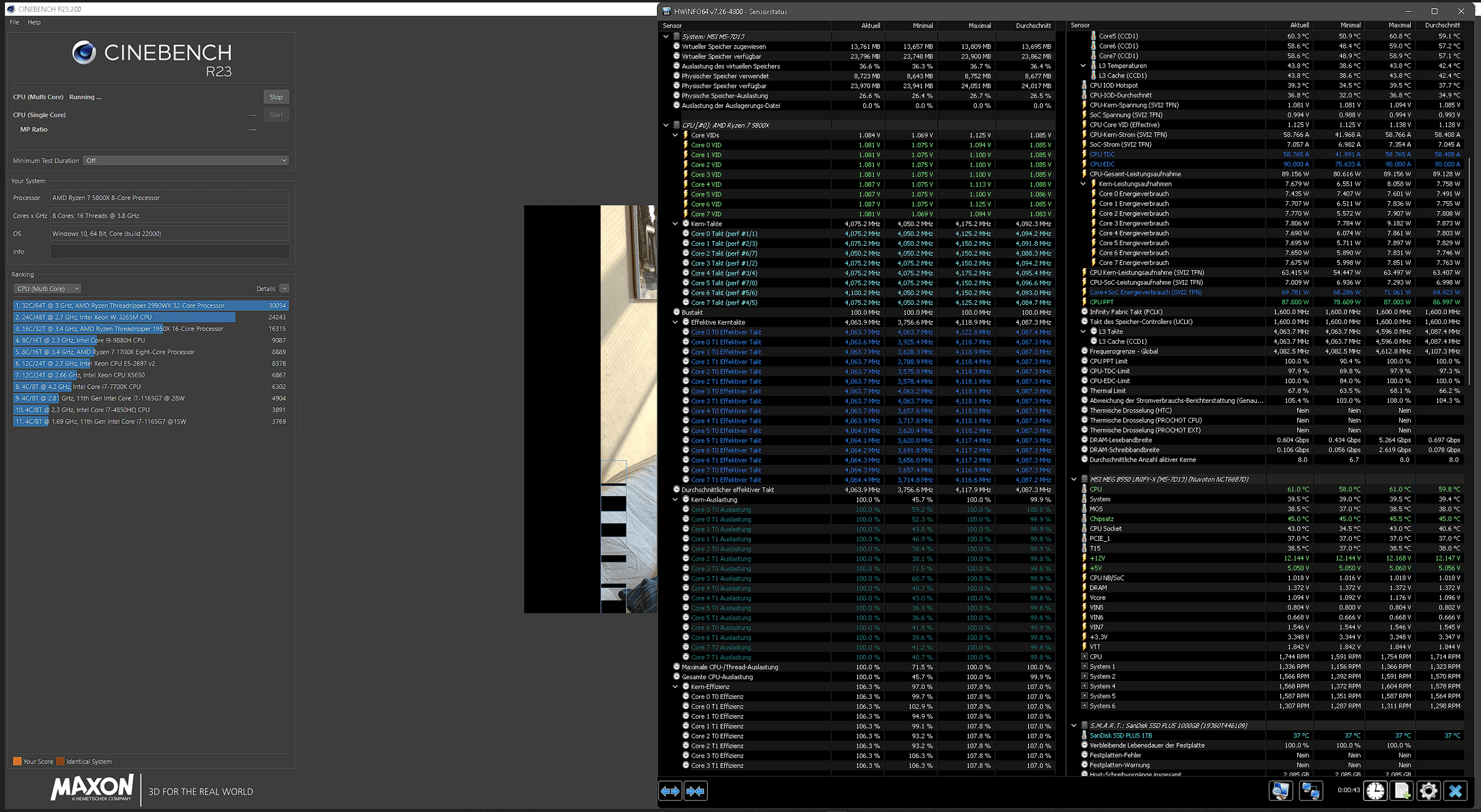
Task: Collapse the L3 Takte tree node
Action: [1084, 332]
